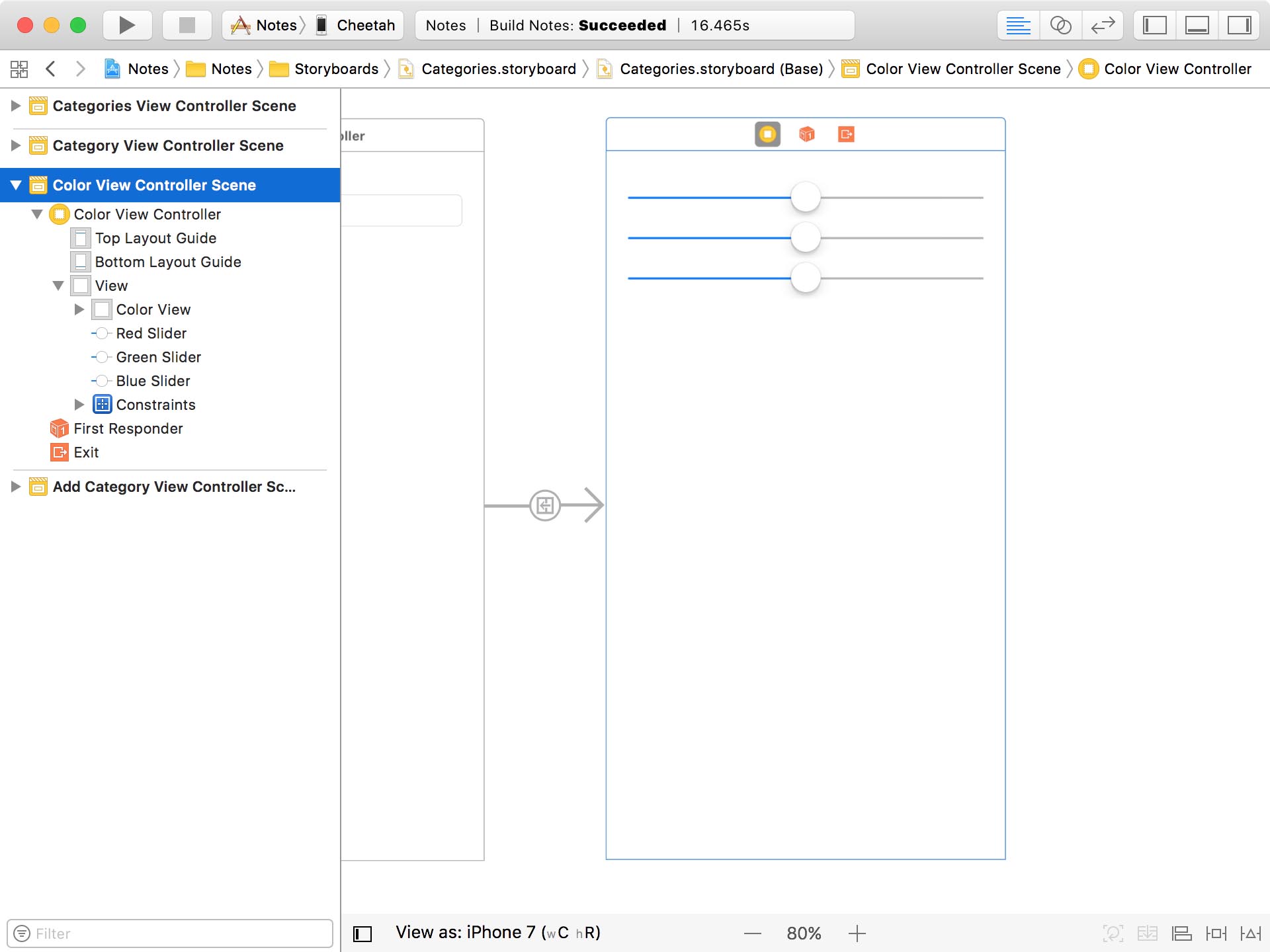Expand Categories View Controller Scene

[x=16, y=106]
